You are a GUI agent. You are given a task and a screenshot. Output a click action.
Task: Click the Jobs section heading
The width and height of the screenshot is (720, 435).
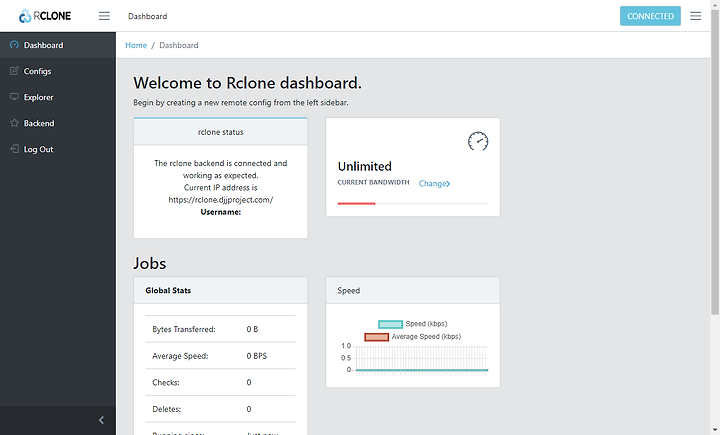pos(150,263)
